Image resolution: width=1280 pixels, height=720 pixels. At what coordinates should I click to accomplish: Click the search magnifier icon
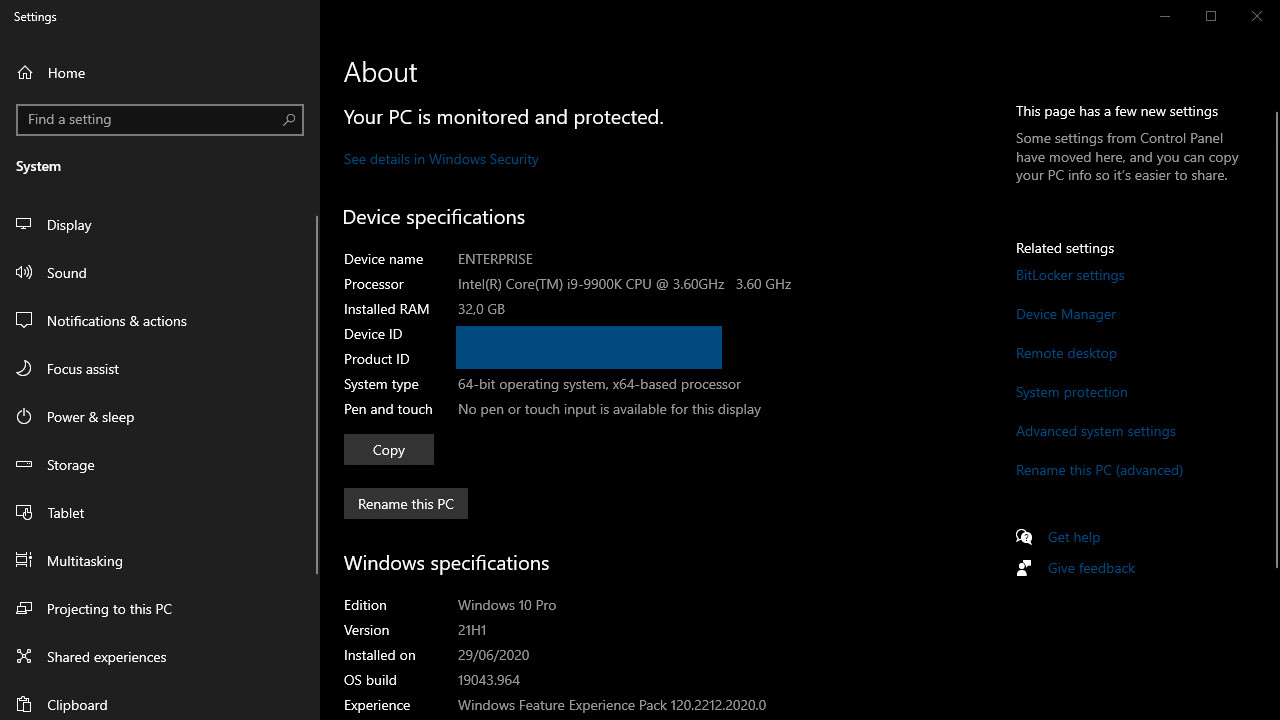[289, 119]
